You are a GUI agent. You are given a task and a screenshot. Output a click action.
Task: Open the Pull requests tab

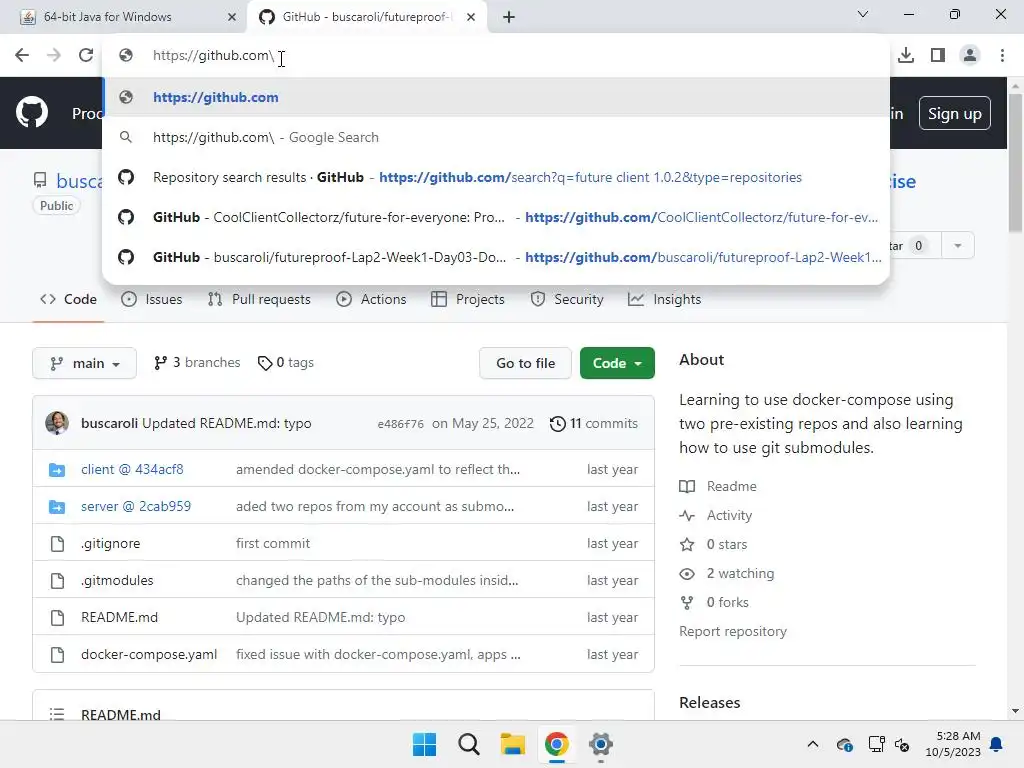[259, 299]
